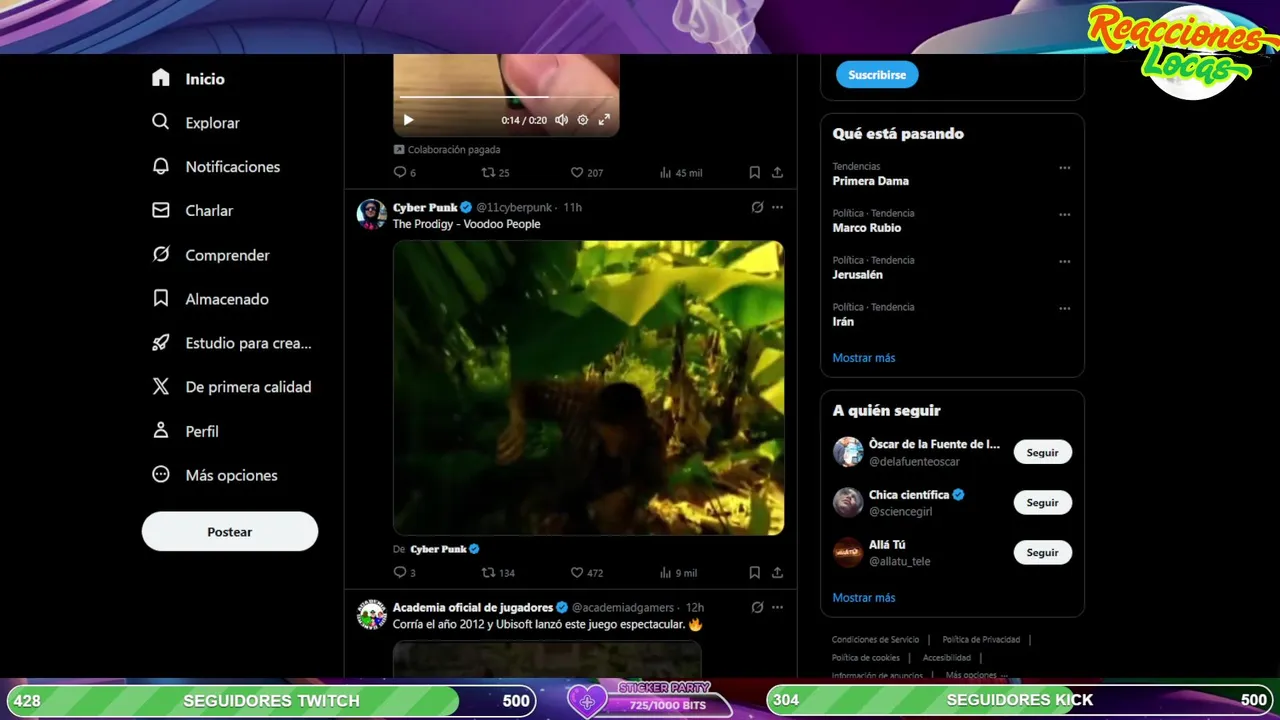The image size is (1280, 720).
Task: Open Charlar envelope icon
Action: 160,210
